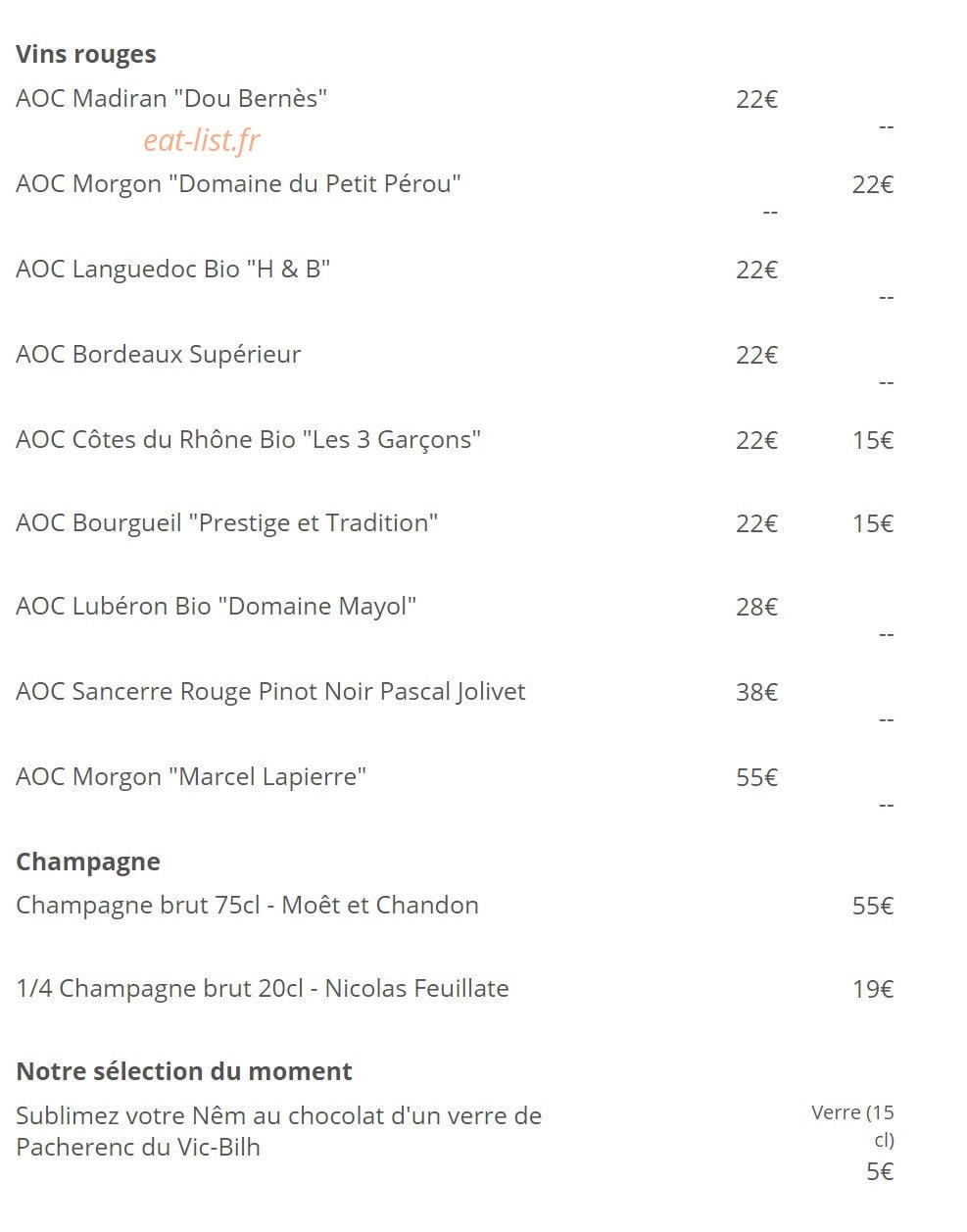This screenshot has height=1232, width=967.
Task: Select AOC Bourgueil "Prestige et Tradition"
Action: click(227, 523)
